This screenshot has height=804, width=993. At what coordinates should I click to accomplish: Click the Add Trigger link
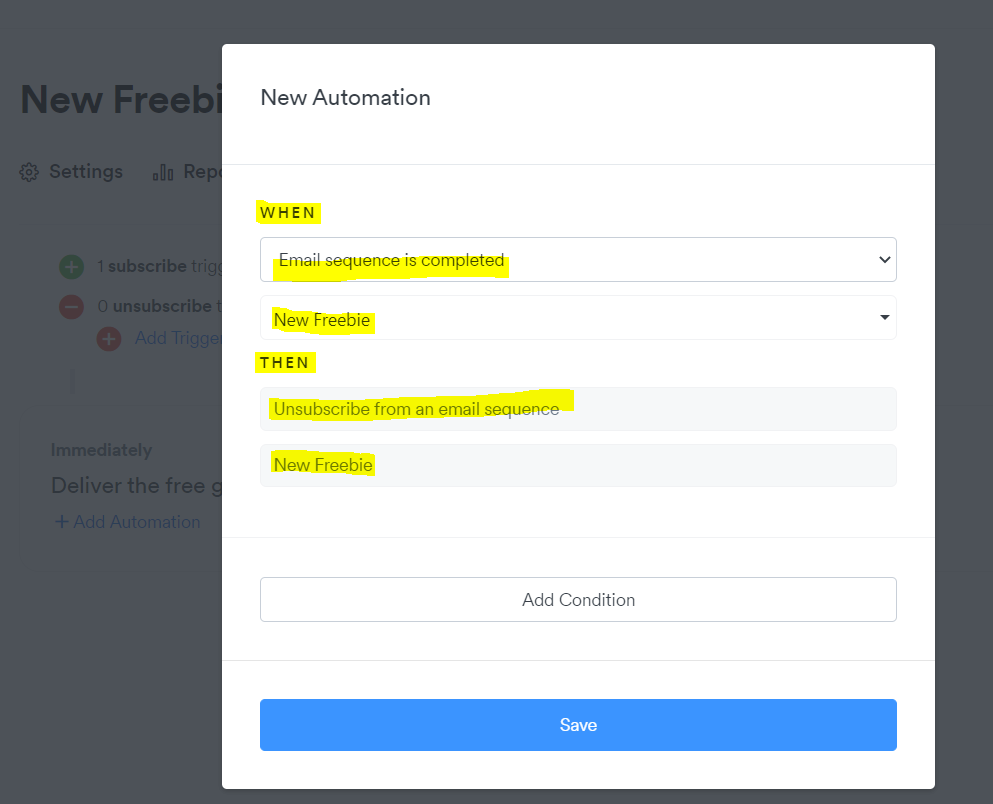[x=178, y=338]
